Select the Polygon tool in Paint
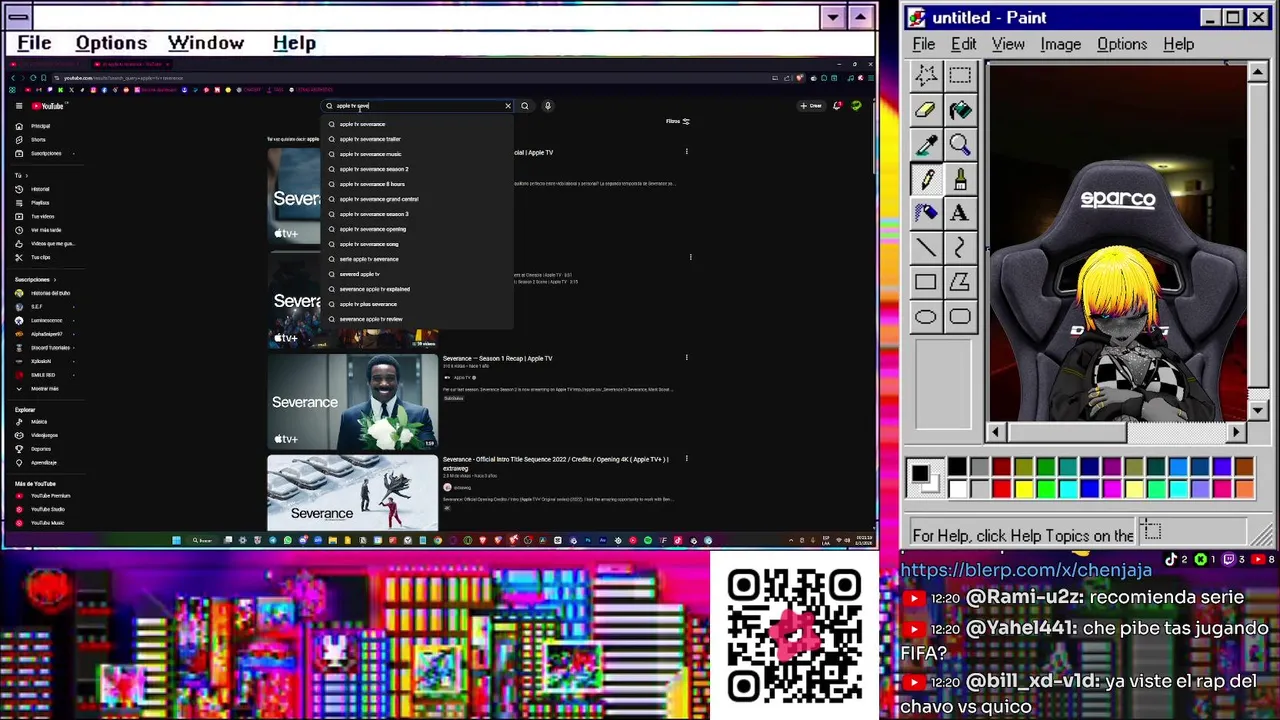Viewport: 1280px width, 720px height. 960,283
